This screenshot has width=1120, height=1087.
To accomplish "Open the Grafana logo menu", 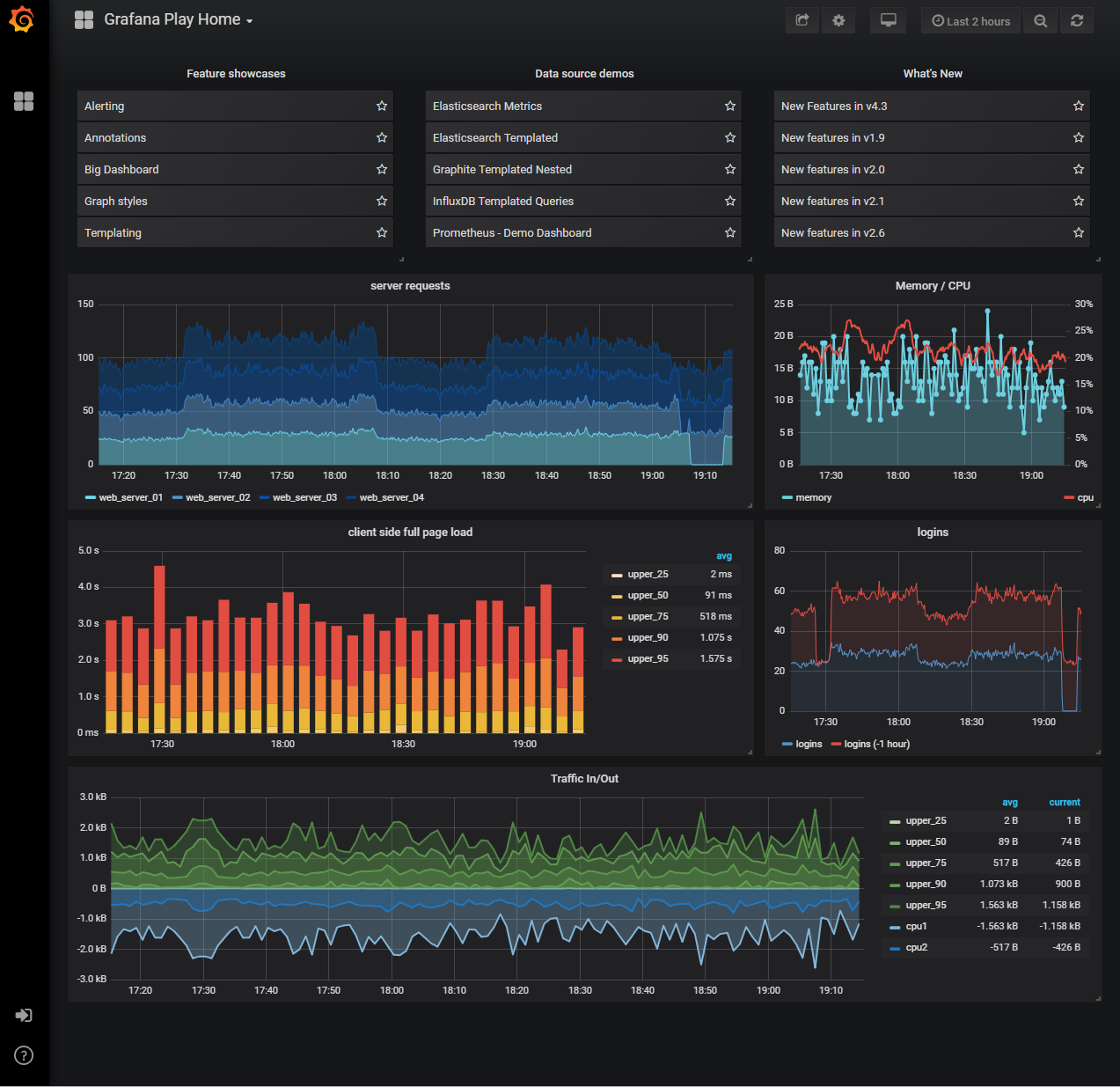I will [x=22, y=19].
